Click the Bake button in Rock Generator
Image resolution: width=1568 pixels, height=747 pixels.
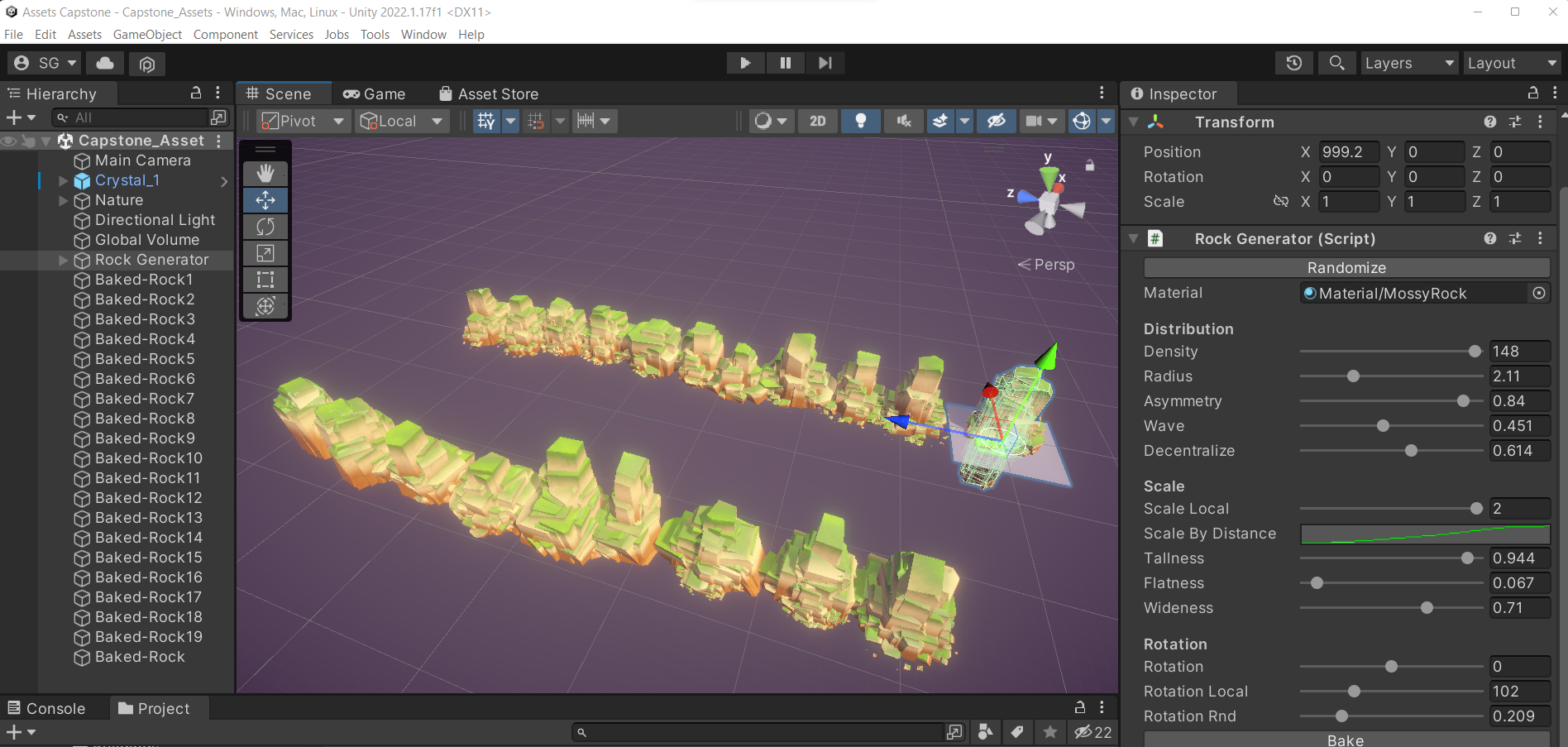(1345, 739)
